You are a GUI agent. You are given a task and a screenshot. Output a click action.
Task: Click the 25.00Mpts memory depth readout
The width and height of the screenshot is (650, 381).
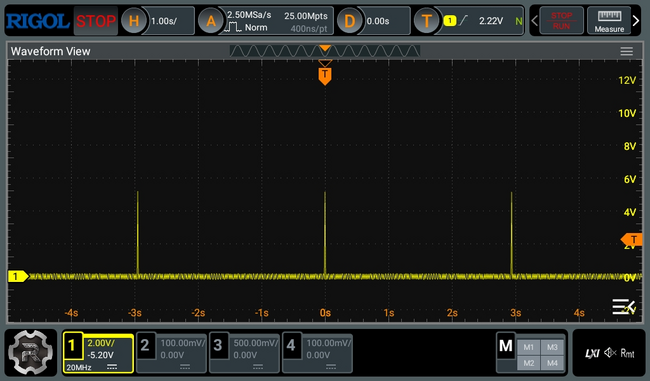[x=306, y=16]
